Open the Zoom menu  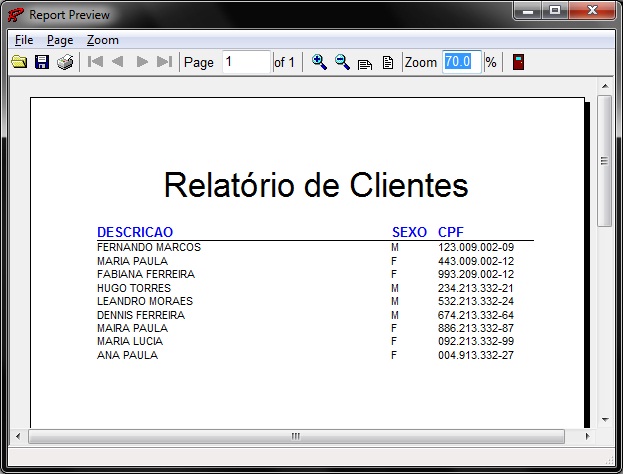(x=102, y=40)
